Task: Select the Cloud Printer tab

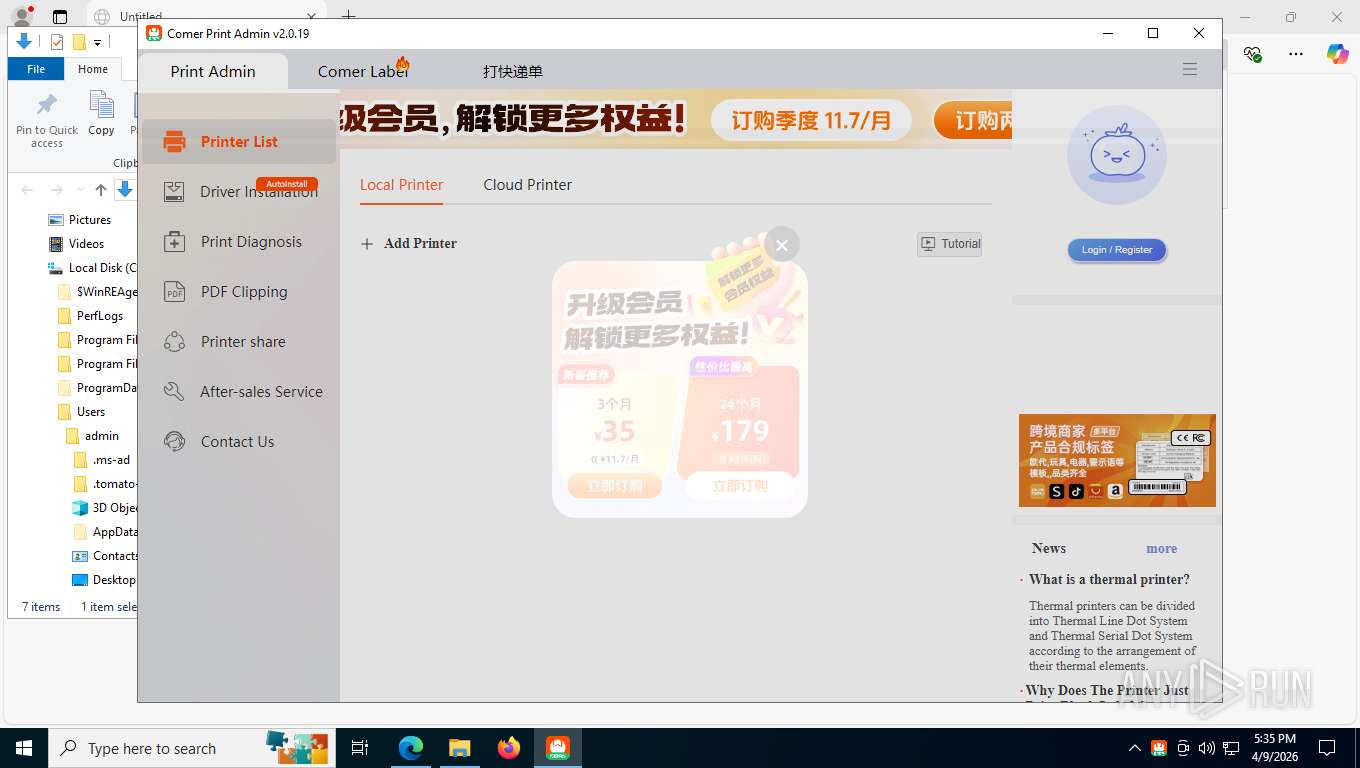Action: pos(527,184)
